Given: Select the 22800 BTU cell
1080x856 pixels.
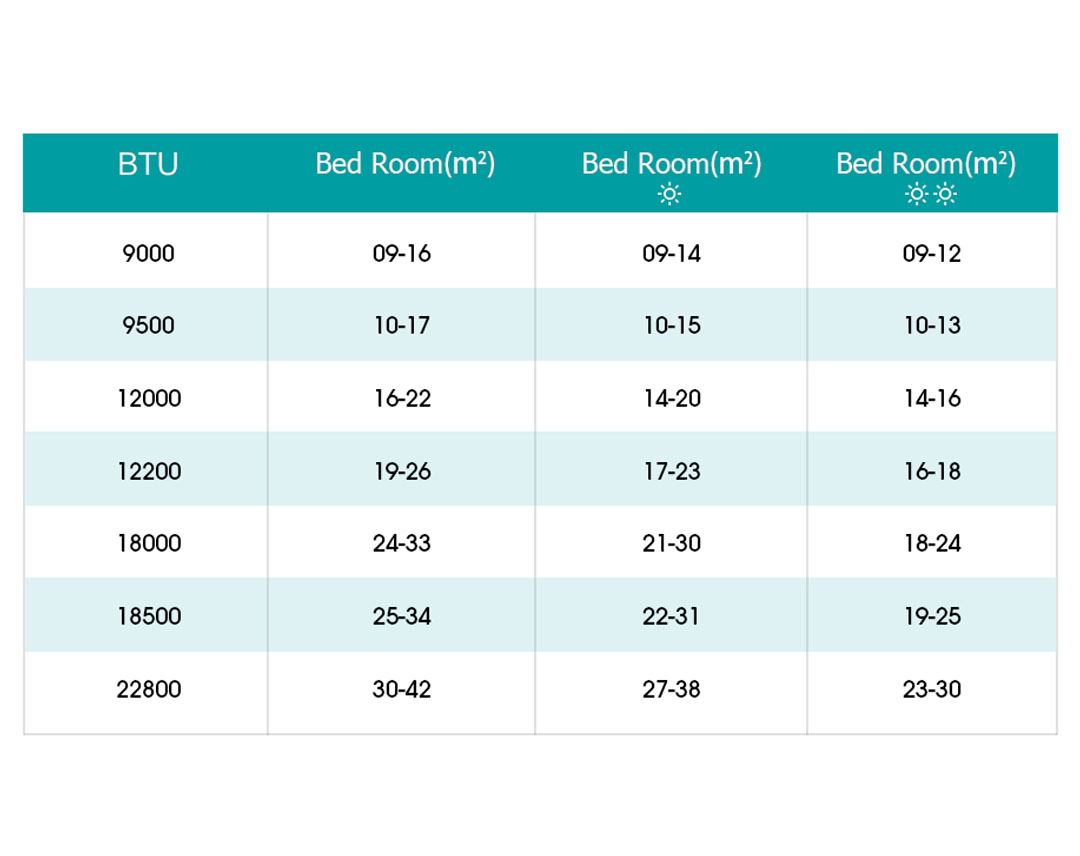Looking at the screenshot, I should tap(148, 689).
